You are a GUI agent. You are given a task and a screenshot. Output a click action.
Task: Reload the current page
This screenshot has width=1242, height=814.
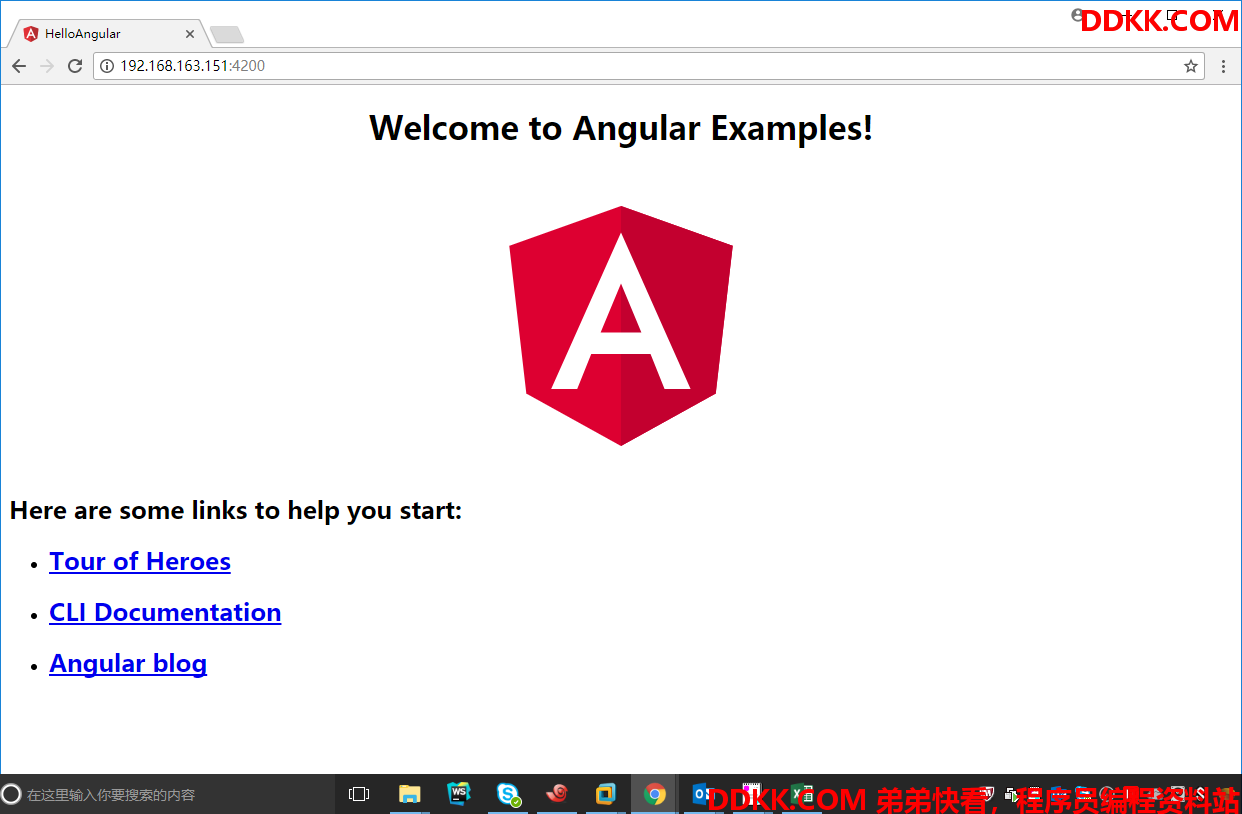point(75,66)
